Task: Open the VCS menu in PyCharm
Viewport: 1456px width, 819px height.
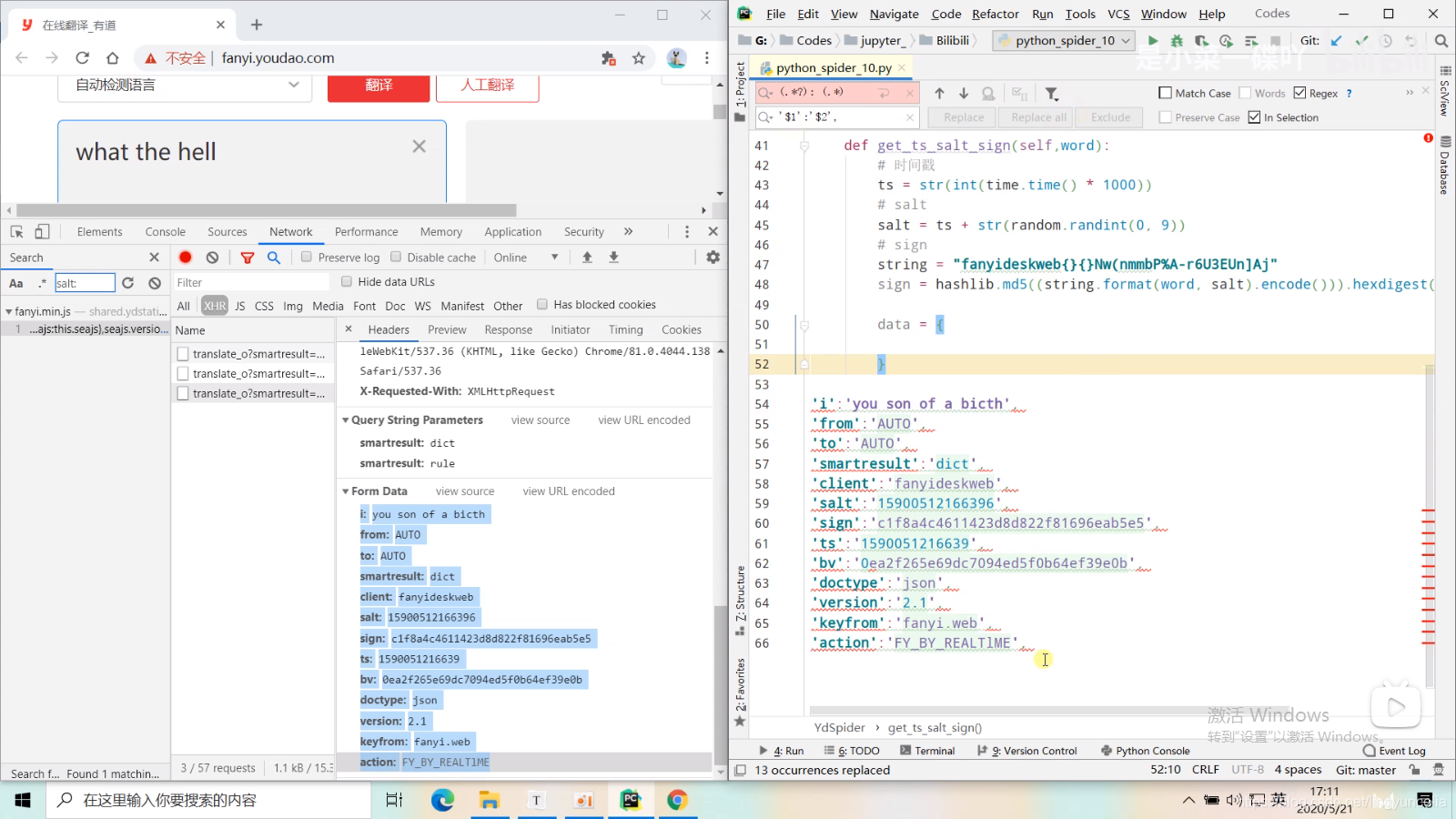Action: coord(1118,14)
